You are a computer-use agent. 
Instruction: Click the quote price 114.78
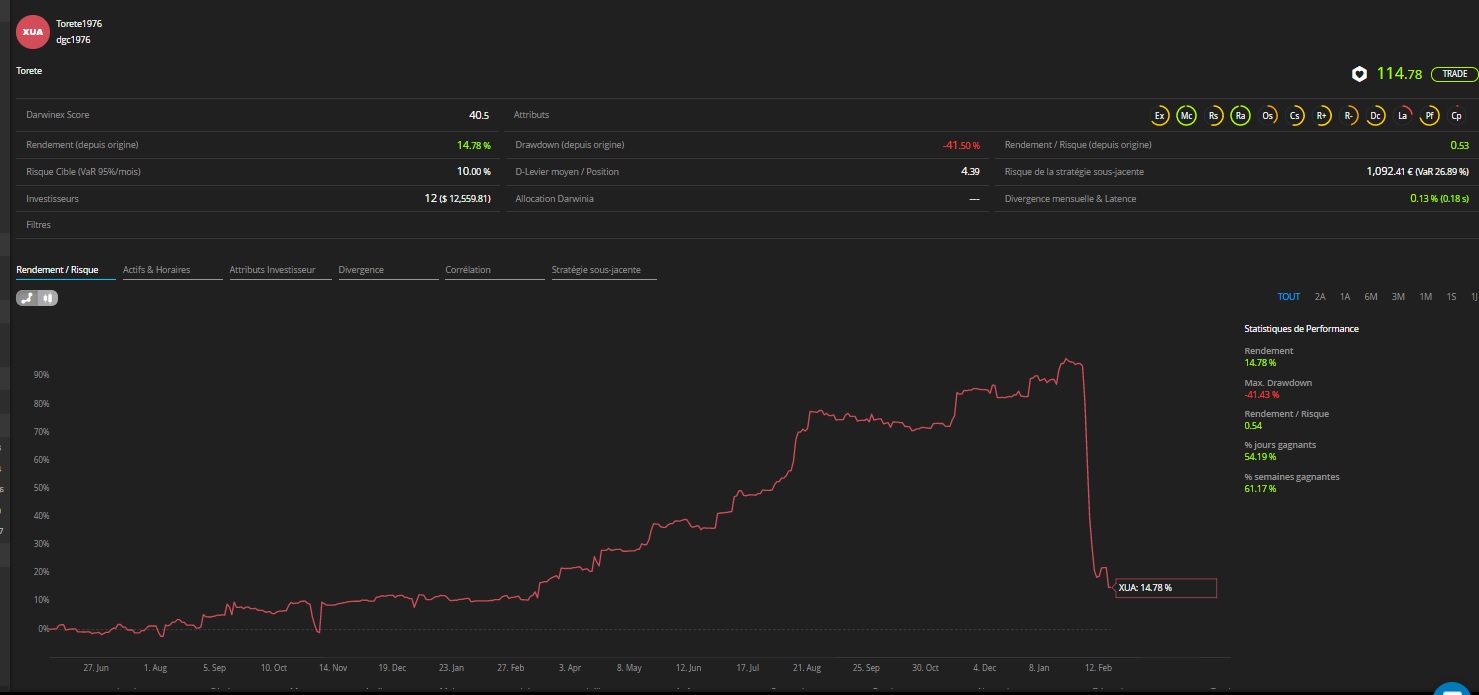tap(1399, 73)
